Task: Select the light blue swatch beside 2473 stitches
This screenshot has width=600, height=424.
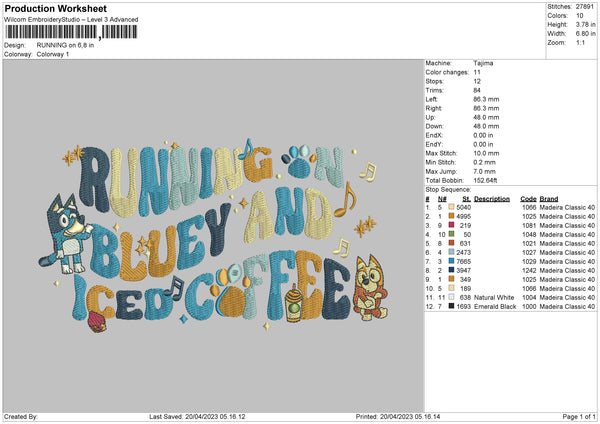Action: tap(451, 252)
